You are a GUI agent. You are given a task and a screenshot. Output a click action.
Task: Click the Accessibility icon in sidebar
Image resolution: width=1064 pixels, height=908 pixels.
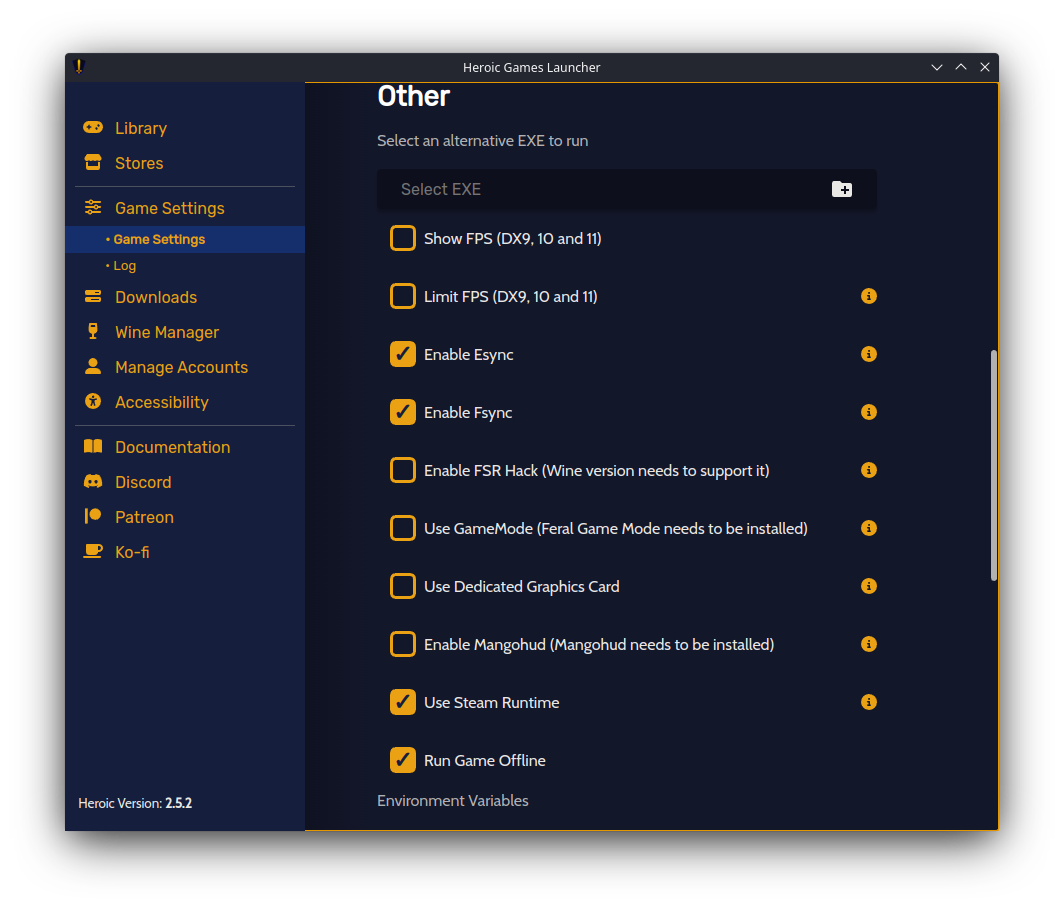pyautogui.click(x=93, y=401)
